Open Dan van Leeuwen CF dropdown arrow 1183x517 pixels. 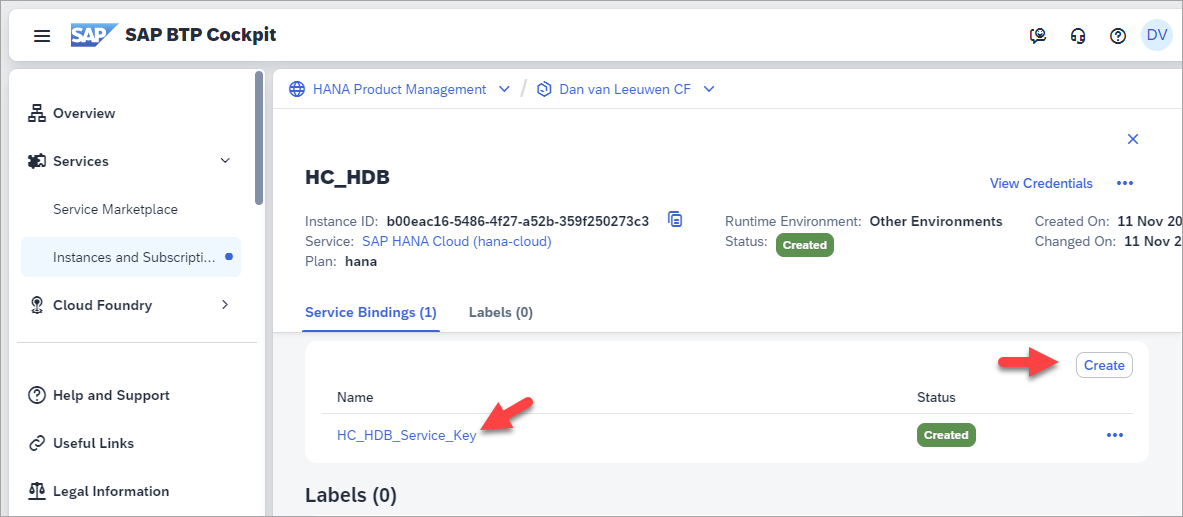(x=708, y=89)
